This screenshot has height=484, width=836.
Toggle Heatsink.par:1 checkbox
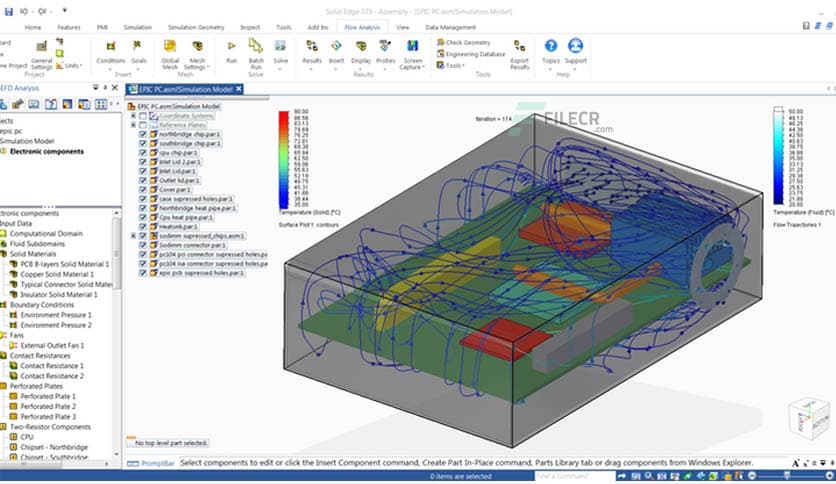pyautogui.click(x=143, y=226)
